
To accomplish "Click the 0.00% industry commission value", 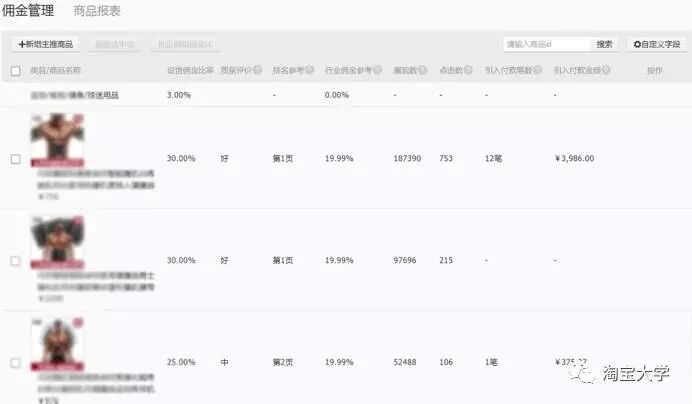I will 337,95.
